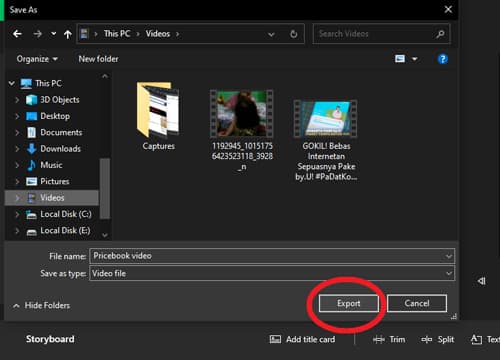
Task: Create a New folder
Action: point(98,59)
